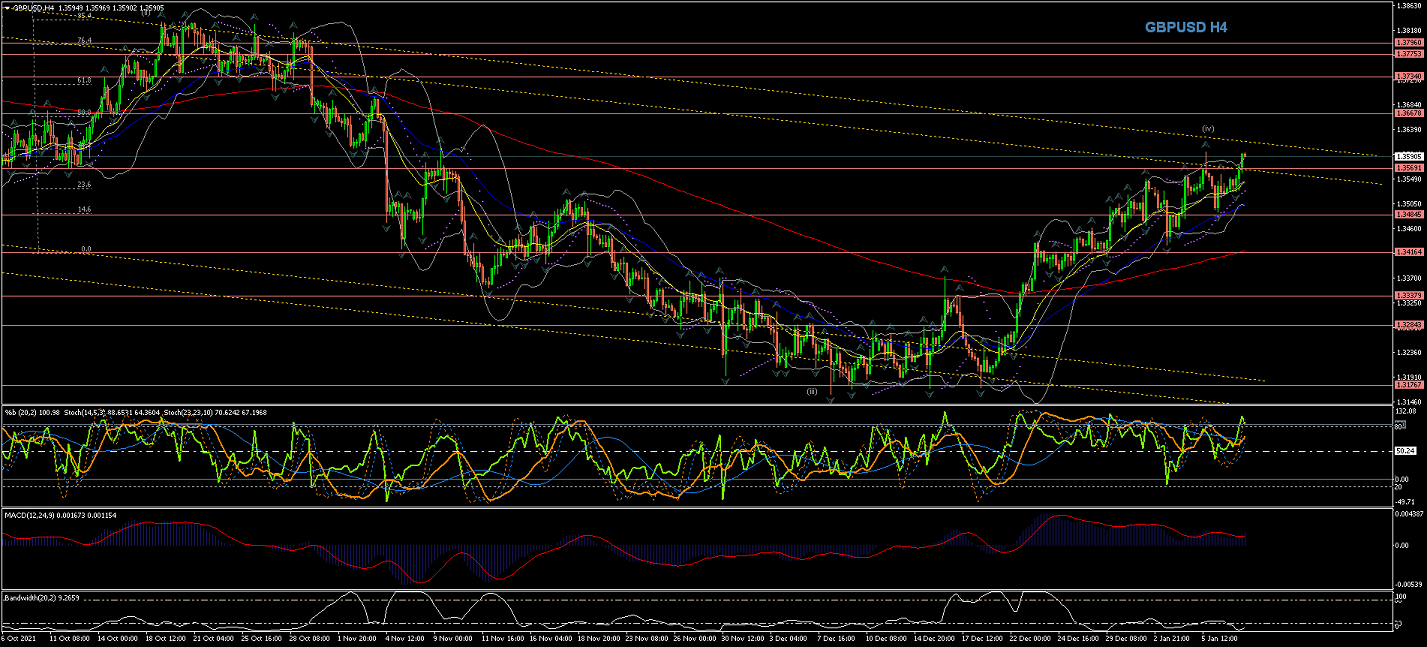Select the 1.37340 price level tag
Image resolution: width=1427 pixels, height=647 pixels.
tap(1408, 76)
